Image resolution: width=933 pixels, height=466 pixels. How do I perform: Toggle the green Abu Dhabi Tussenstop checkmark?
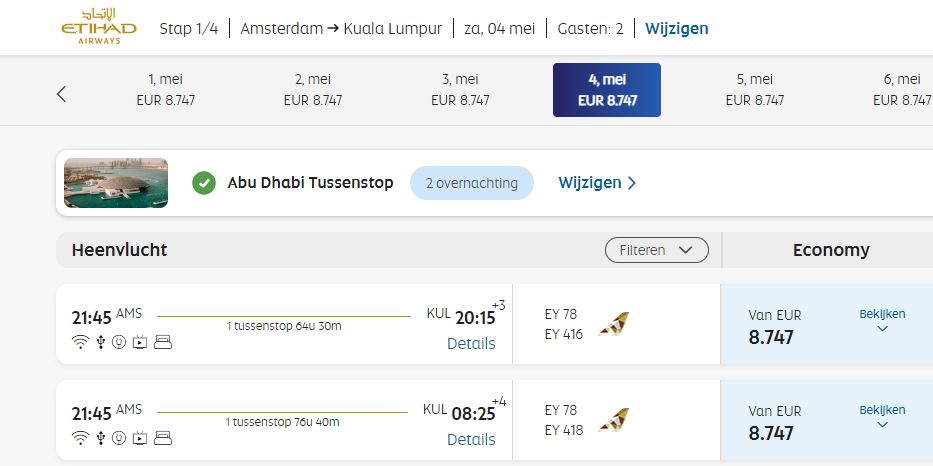click(204, 183)
